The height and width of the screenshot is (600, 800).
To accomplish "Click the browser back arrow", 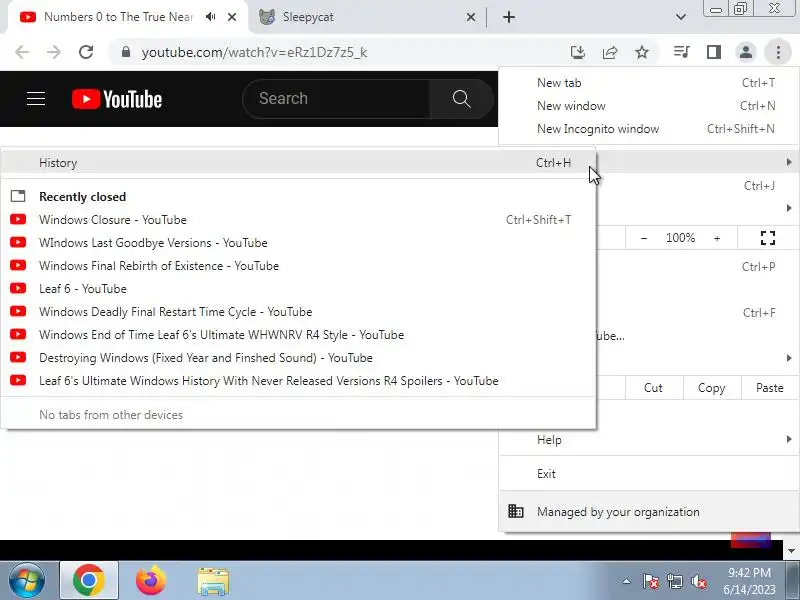I will click(x=22, y=52).
